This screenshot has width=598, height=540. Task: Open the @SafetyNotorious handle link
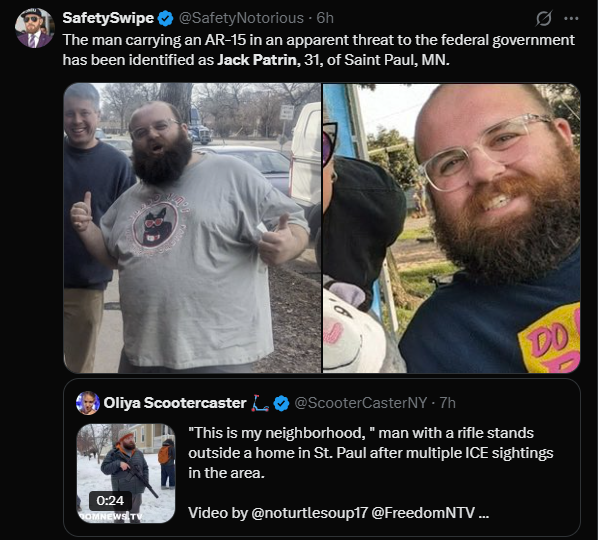tap(241, 18)
